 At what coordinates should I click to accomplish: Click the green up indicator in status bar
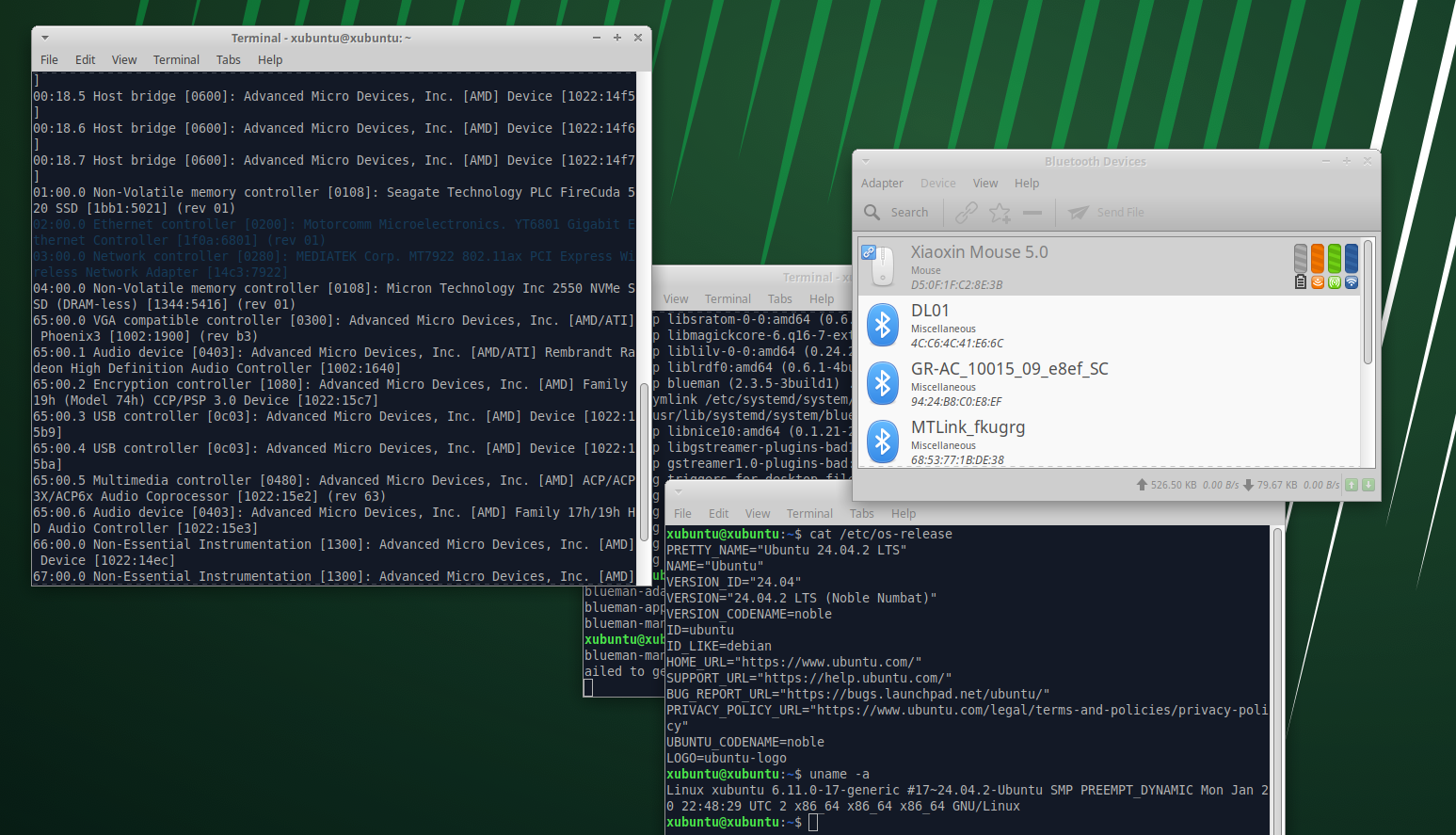1352,485
